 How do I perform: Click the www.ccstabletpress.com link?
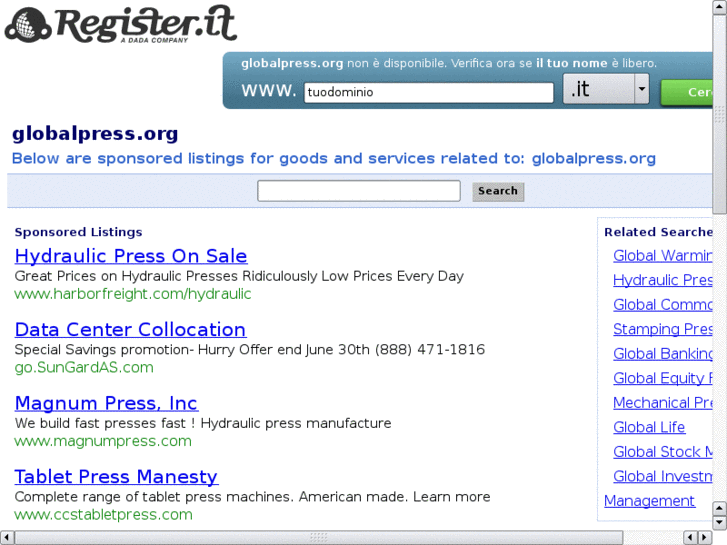(x=103, y=515)
